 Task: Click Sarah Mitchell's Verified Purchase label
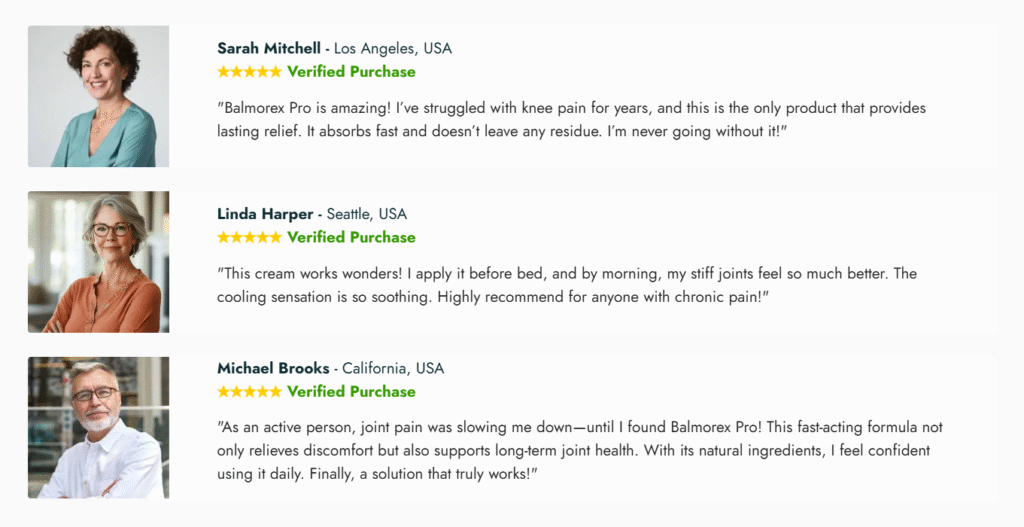pyautogui.click(x=351, y=72)
